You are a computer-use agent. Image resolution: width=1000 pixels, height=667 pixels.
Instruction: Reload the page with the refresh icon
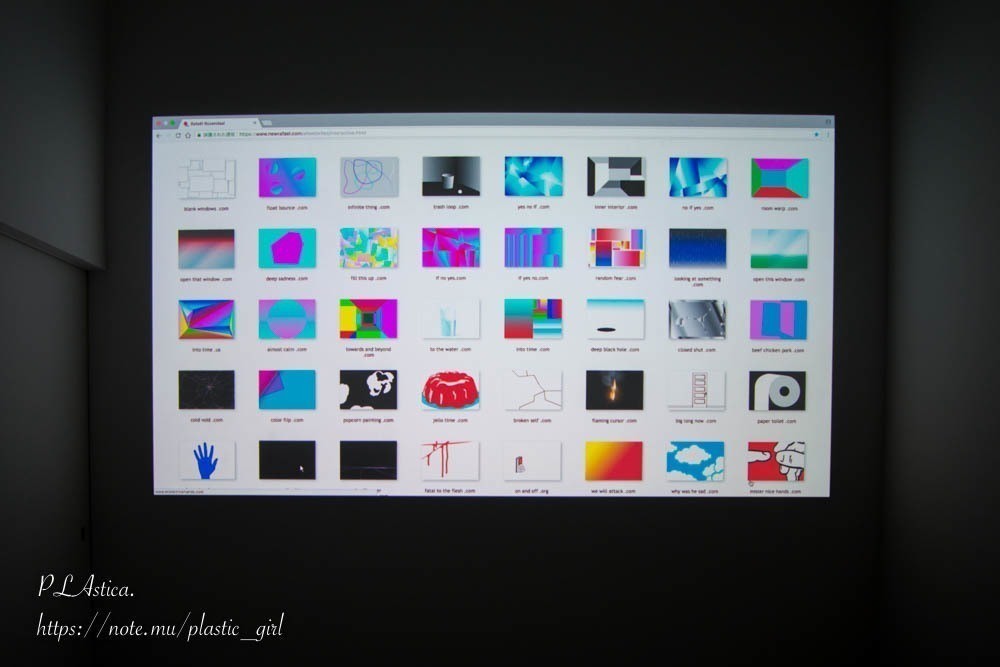click(x=178, y=134)
